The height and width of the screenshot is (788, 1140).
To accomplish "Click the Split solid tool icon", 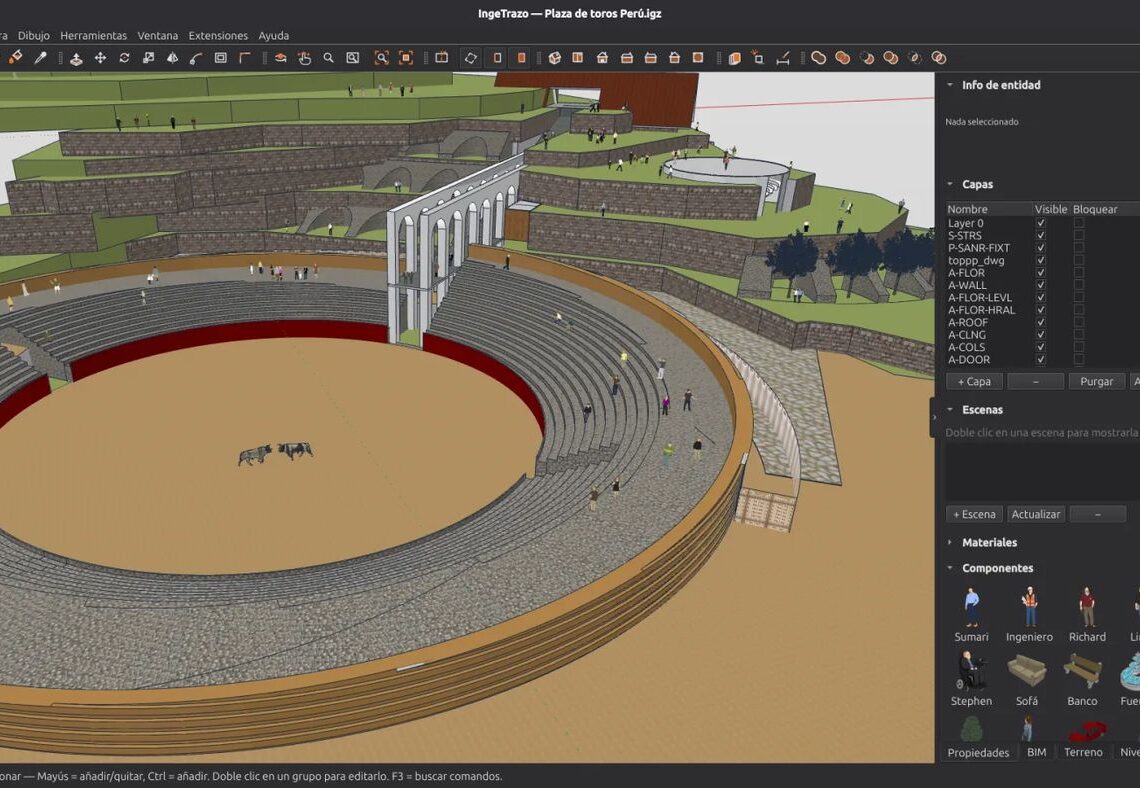I will point(939,58).
